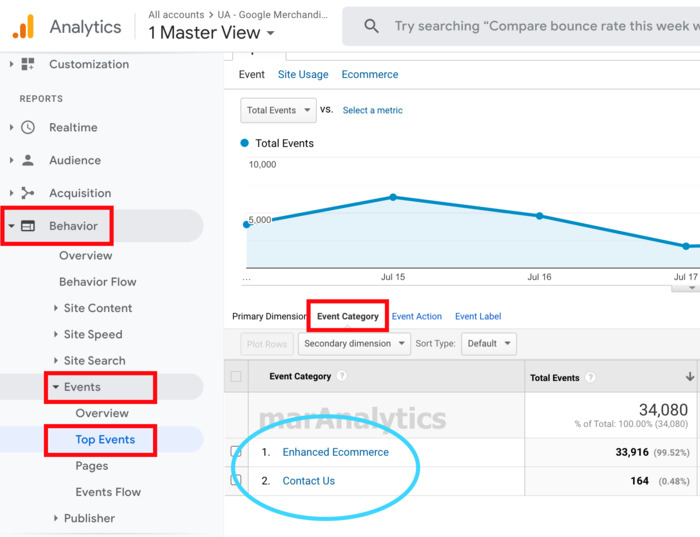This screenshot has height=537, width=700.
Task: Click the Behavior window icon
Action: tap(28, 226)
